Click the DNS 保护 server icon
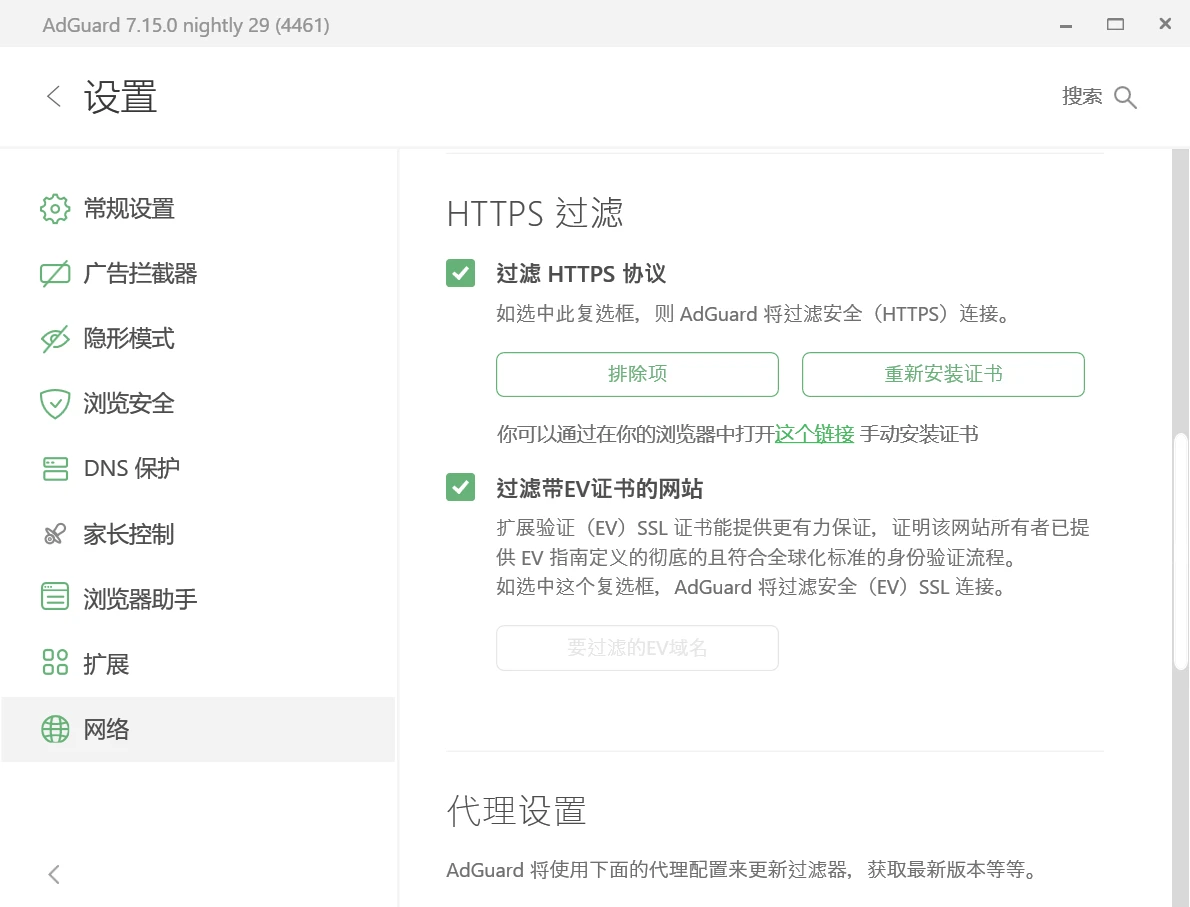This screenshot has height=907, width=1190. 55,468
